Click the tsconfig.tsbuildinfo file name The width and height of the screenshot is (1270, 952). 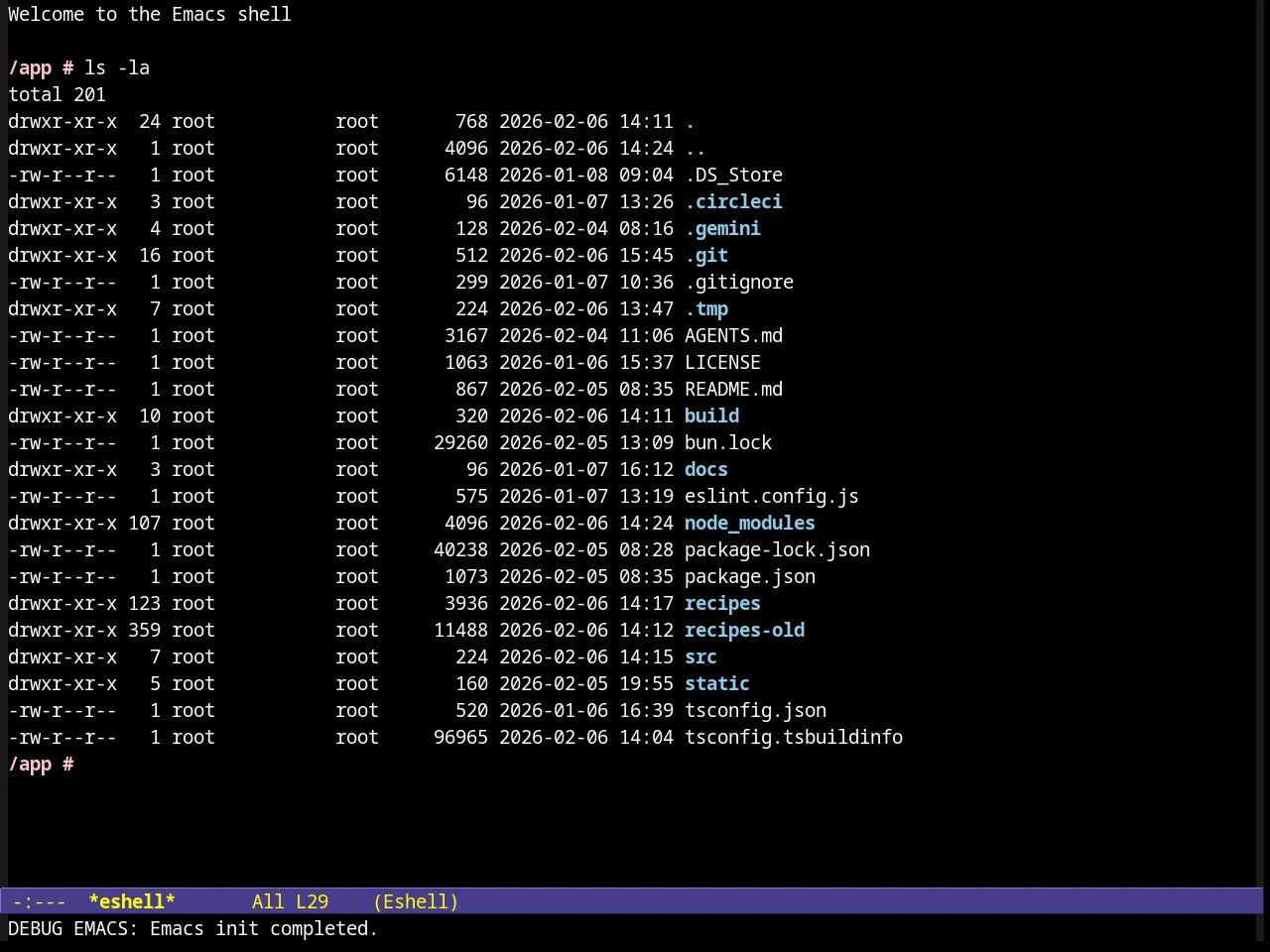click(794, 737)
